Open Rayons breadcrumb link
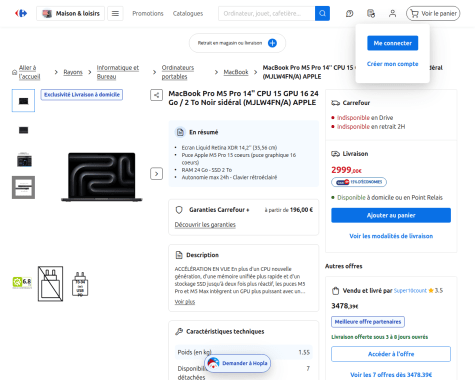Screen dimensions: 475x380 pos(73,72)
